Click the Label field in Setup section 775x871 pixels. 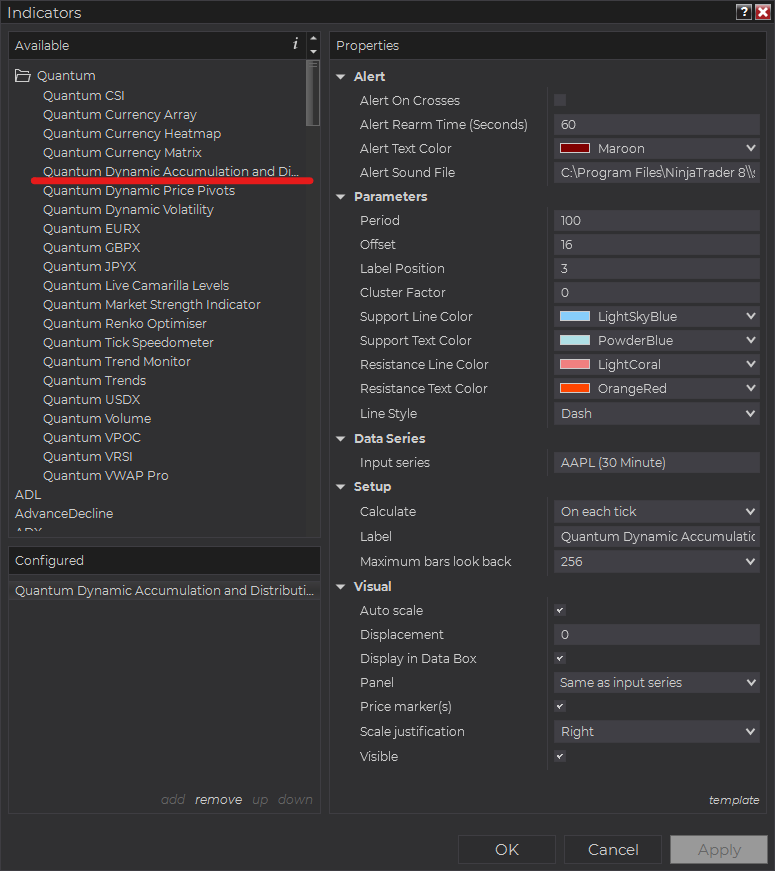pyautogui.click(x=657, y=537)
